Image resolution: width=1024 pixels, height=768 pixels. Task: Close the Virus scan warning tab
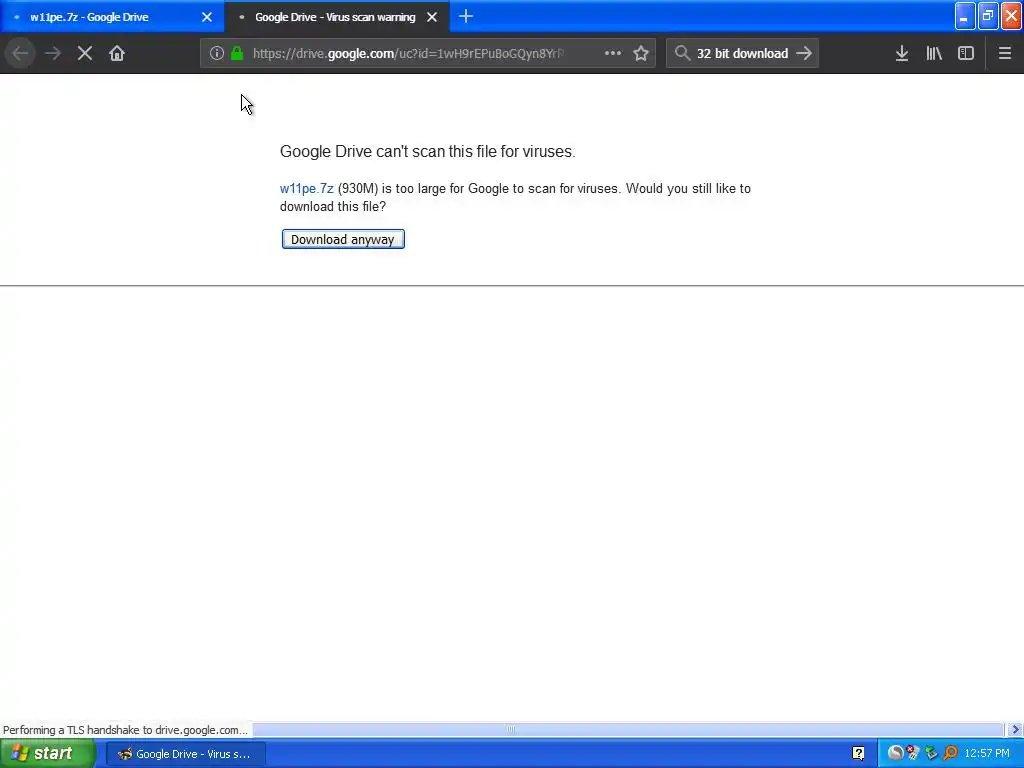point(432,17)
